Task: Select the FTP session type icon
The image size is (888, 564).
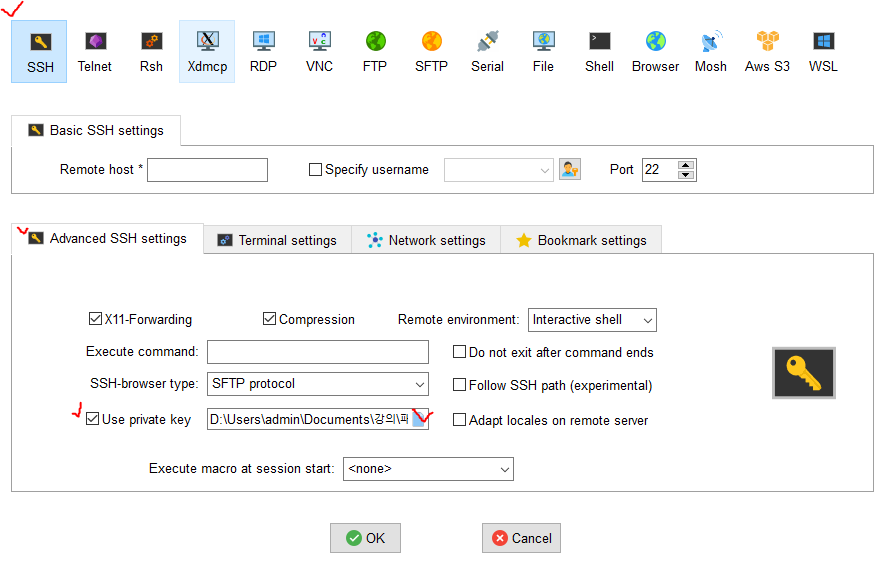Action: click(x=375, y=52)
